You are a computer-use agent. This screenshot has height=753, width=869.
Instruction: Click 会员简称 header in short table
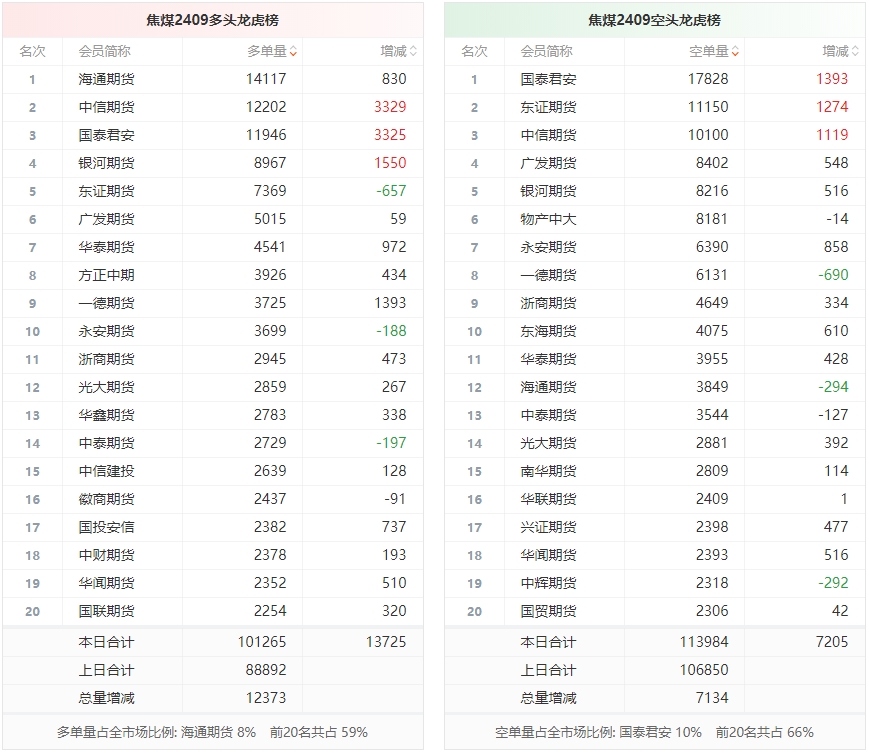tap(546, 52)
